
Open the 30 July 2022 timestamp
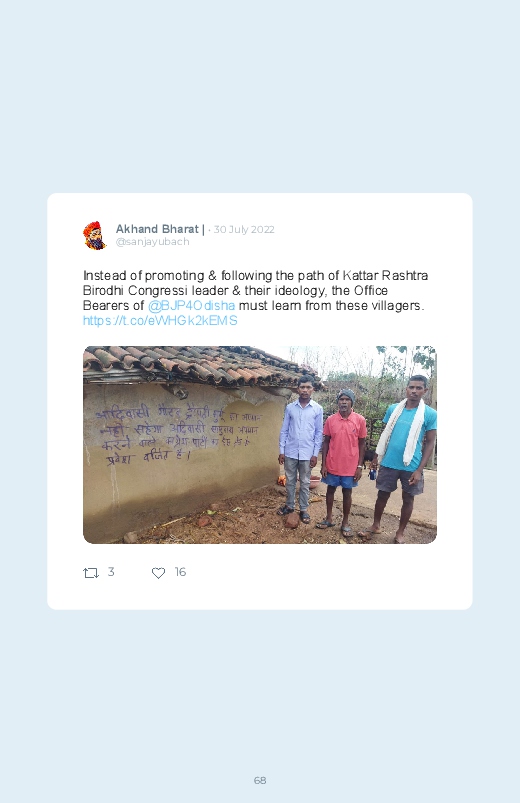(244, 229)
